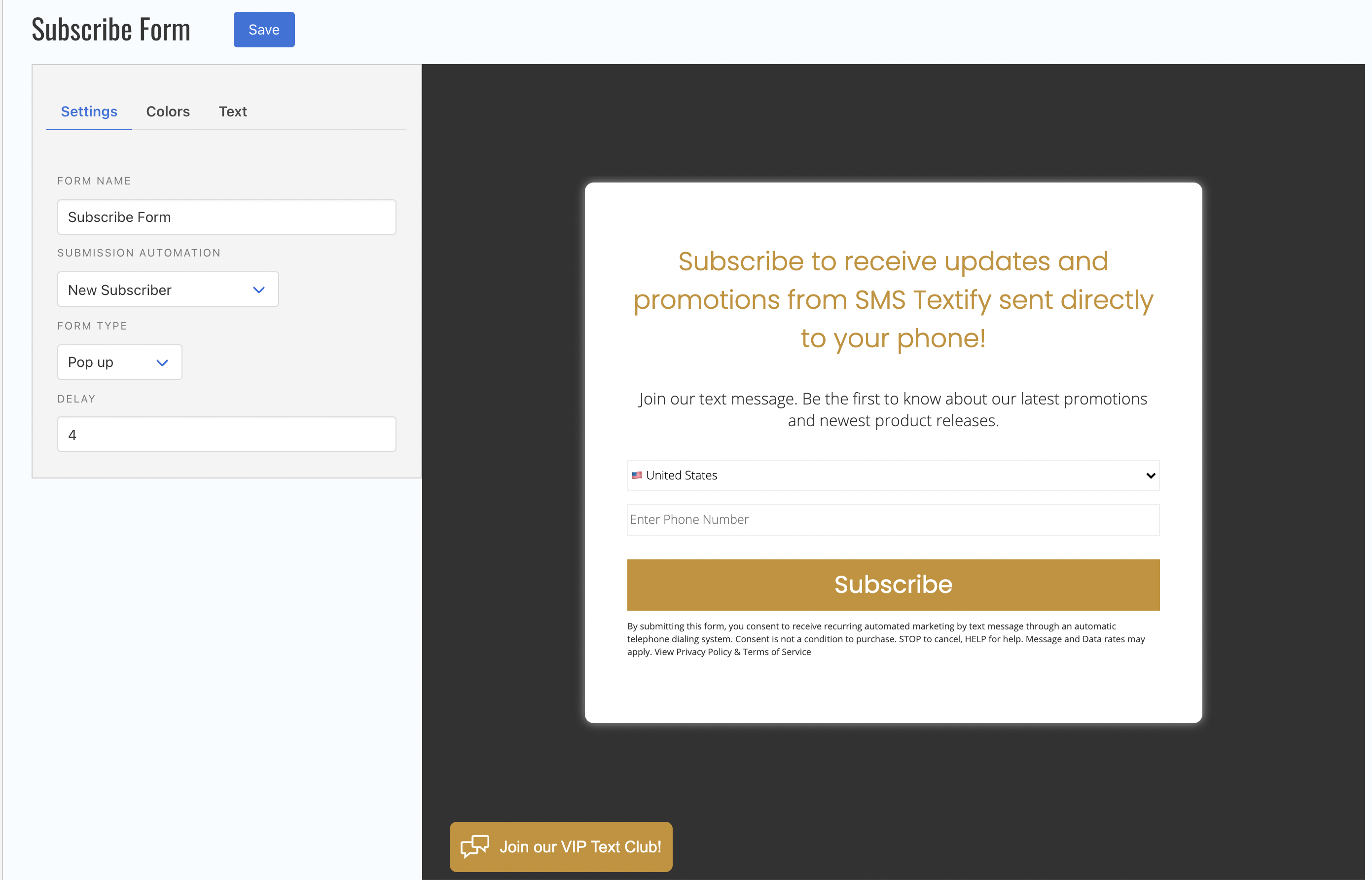Click the gold preview headline text
The height and width of the screenshot is (880, 1372).
893,299
